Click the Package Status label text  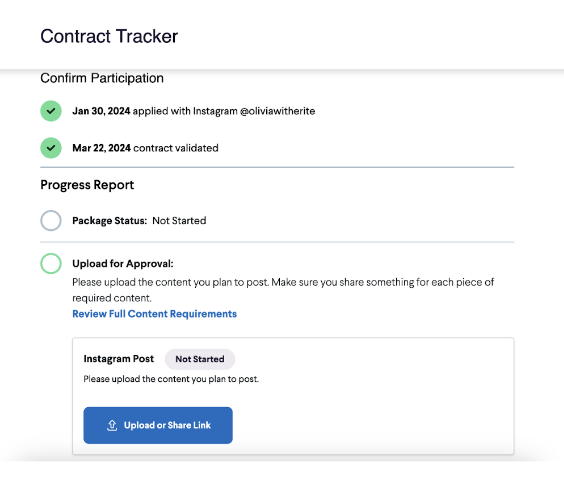(x=110, y=221)
